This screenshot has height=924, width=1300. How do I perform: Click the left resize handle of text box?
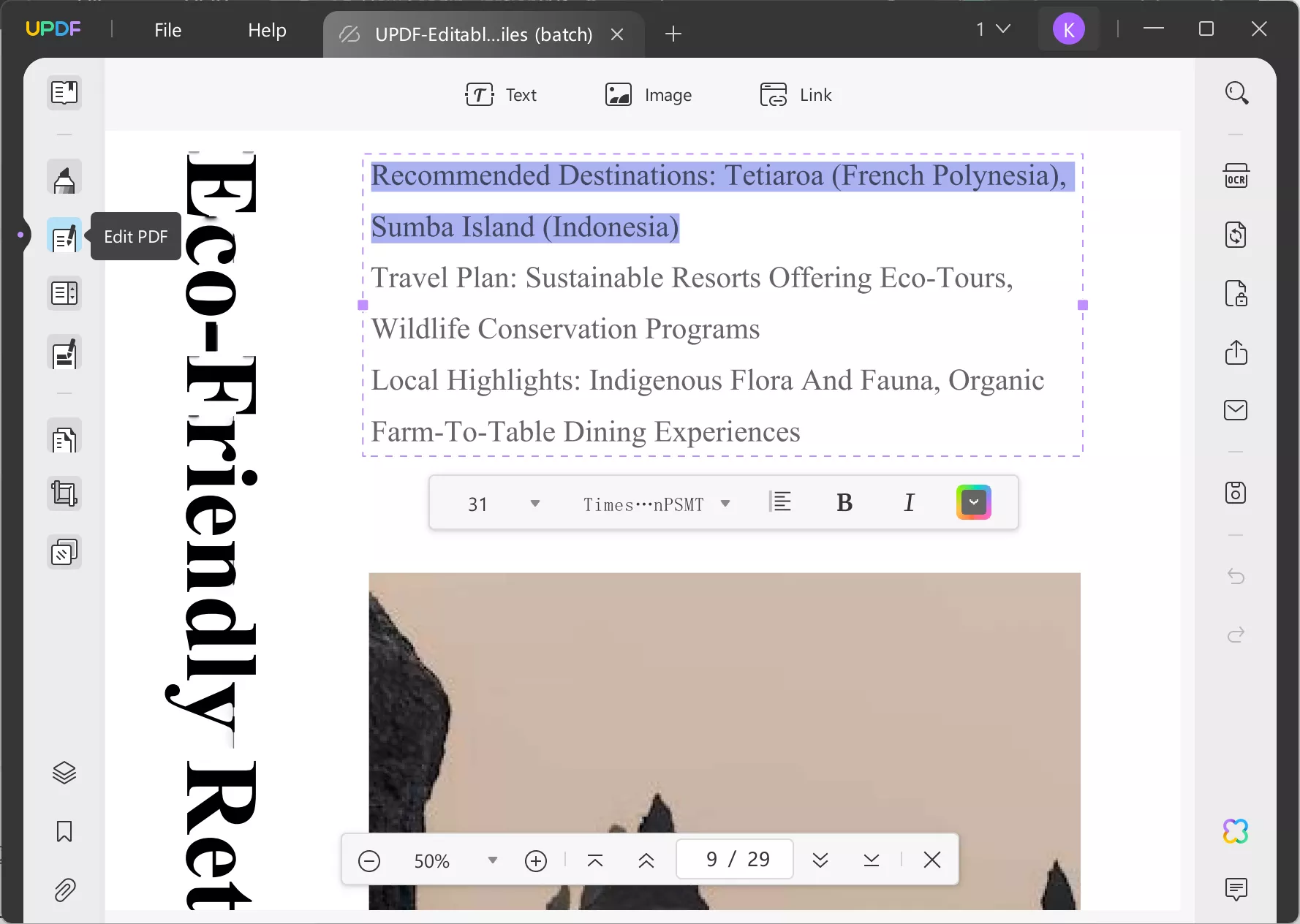tap(363, 305)
